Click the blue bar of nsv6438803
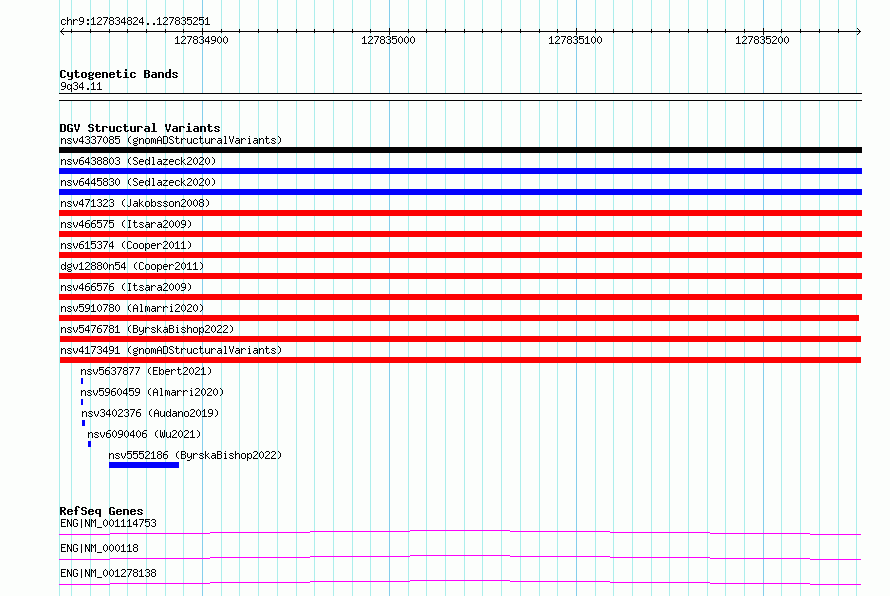 pyautogui.click(x=460, y=171)
